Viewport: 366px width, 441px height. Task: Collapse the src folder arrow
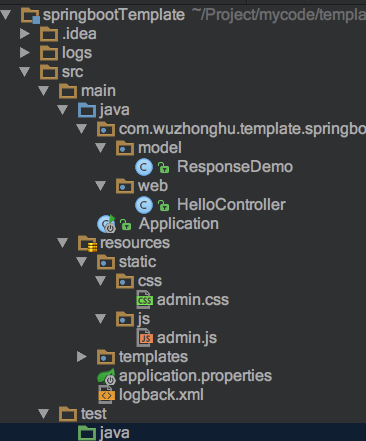[25, 72]
